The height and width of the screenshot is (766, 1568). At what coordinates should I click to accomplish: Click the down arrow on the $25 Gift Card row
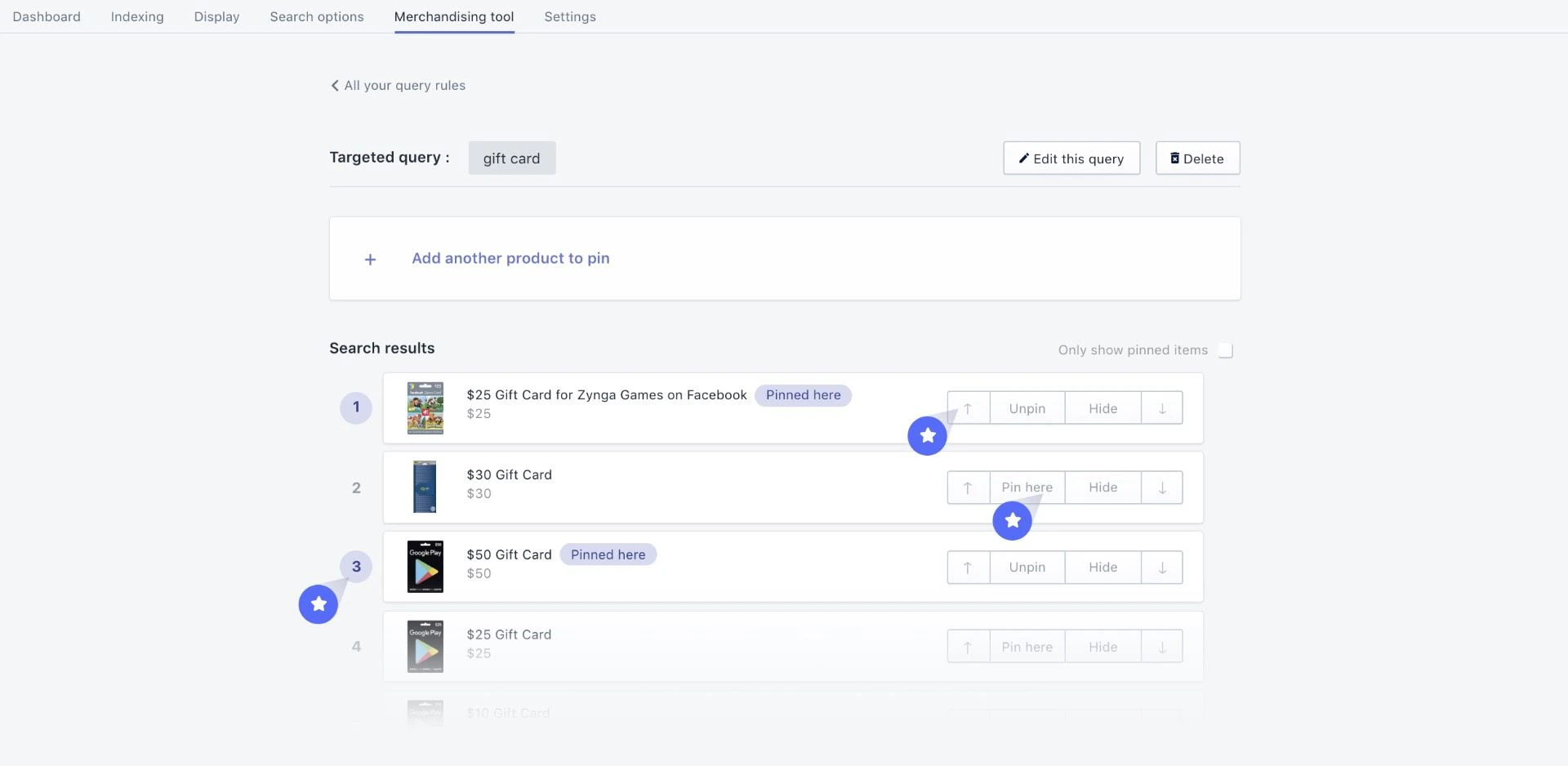1161,645
